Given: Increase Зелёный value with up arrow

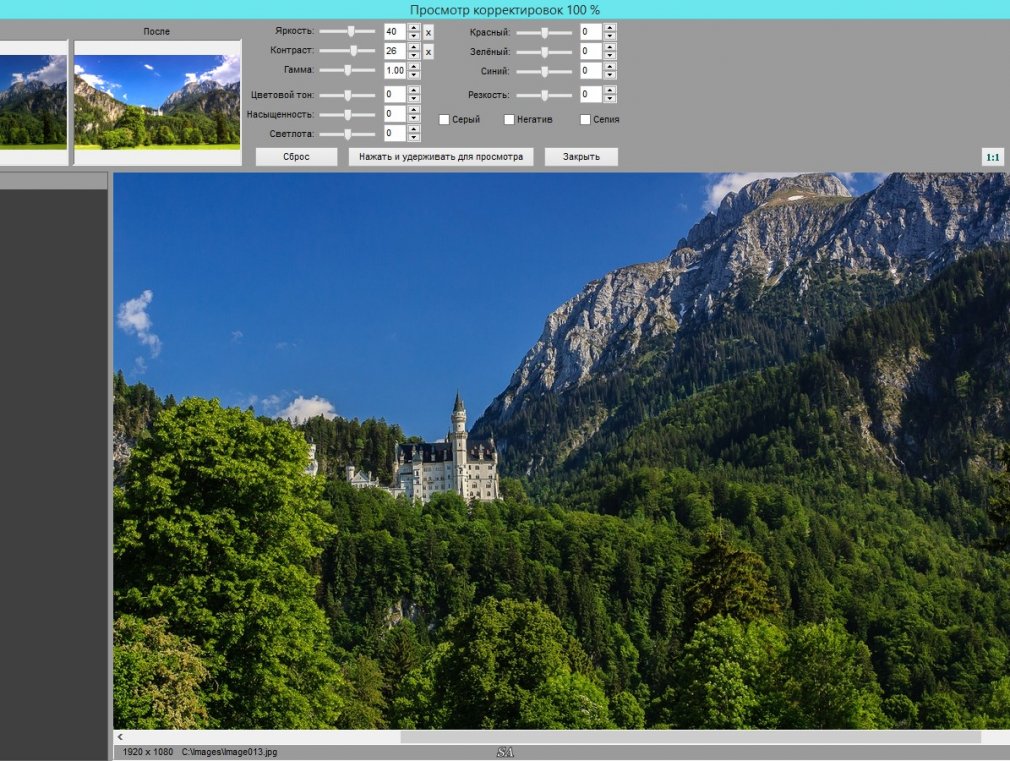Looking at the screenshot, I should point(610,47).
